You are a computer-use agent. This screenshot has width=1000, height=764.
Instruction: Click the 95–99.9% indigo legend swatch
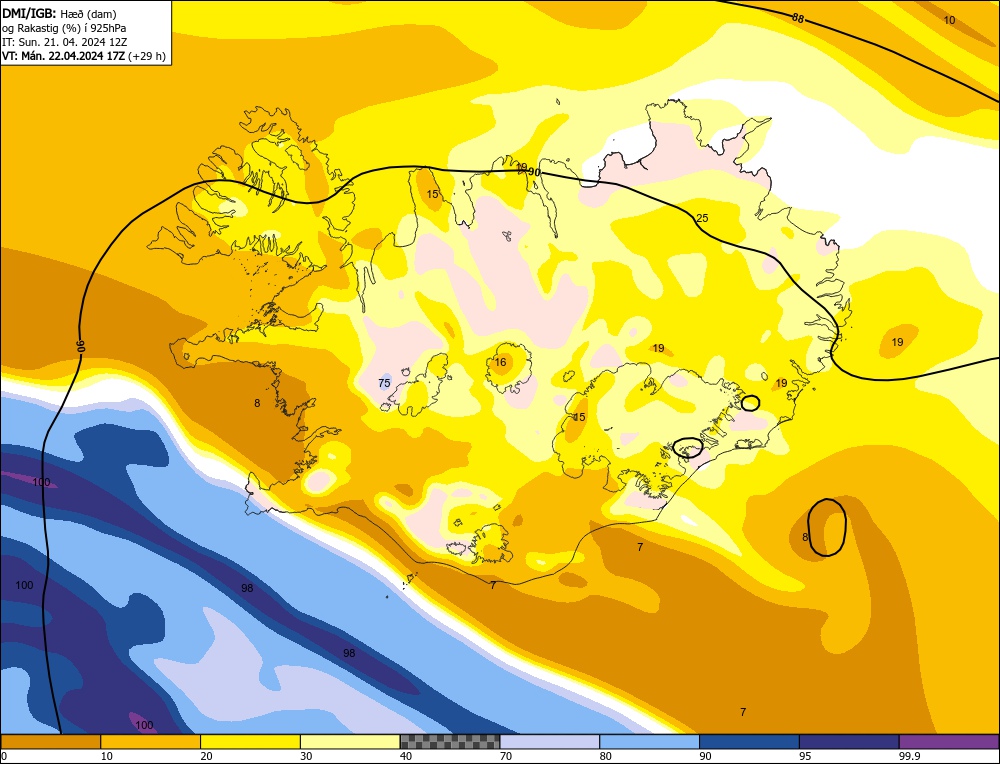[849, 742]
